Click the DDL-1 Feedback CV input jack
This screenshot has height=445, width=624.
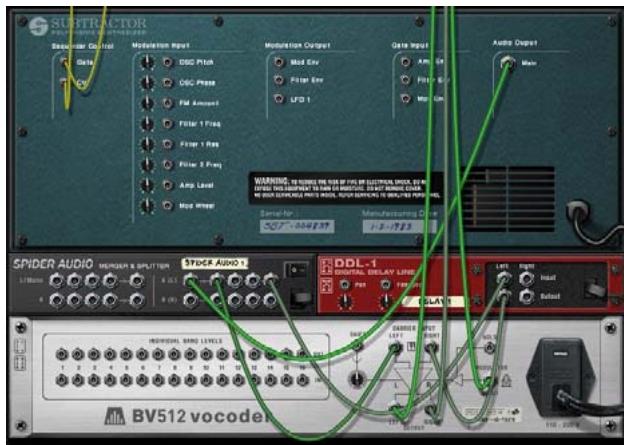[x=385, y=284]
